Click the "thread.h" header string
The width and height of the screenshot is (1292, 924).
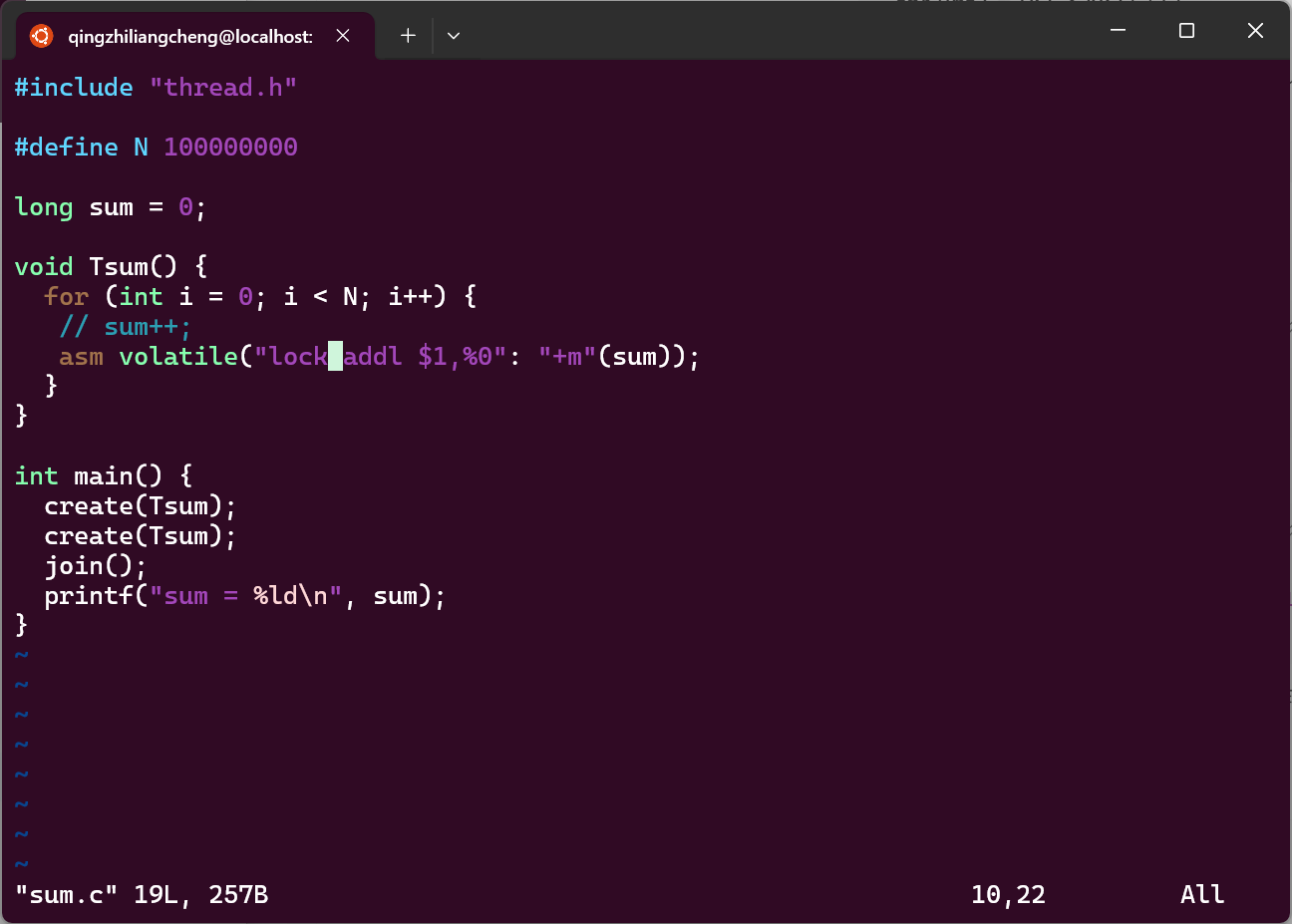(223, 88)
